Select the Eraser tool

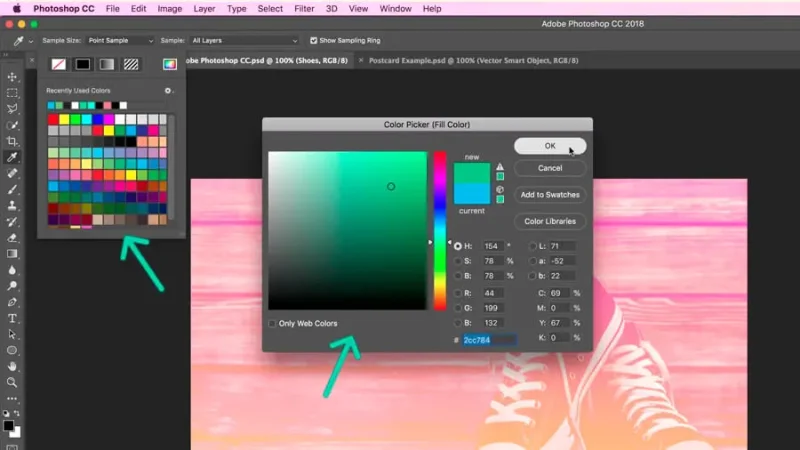click(12, 238)
